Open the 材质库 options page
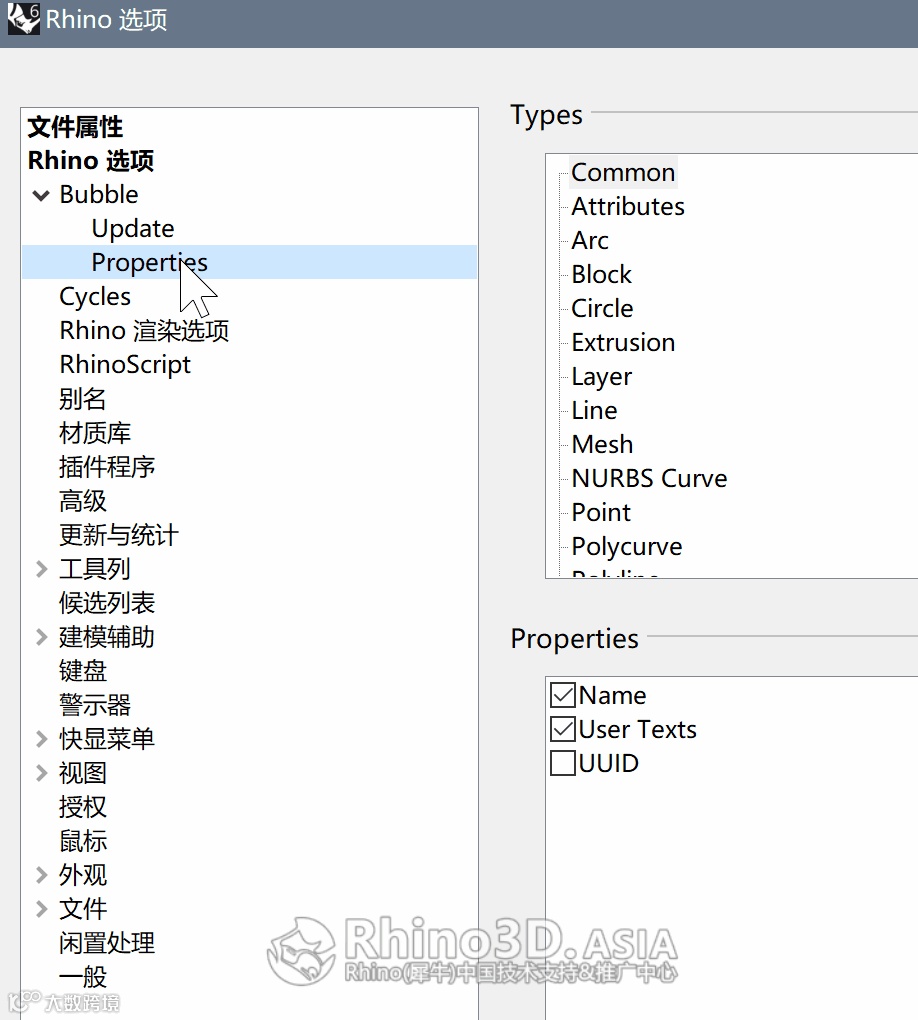918x1020 pixels. pos(95,433)
